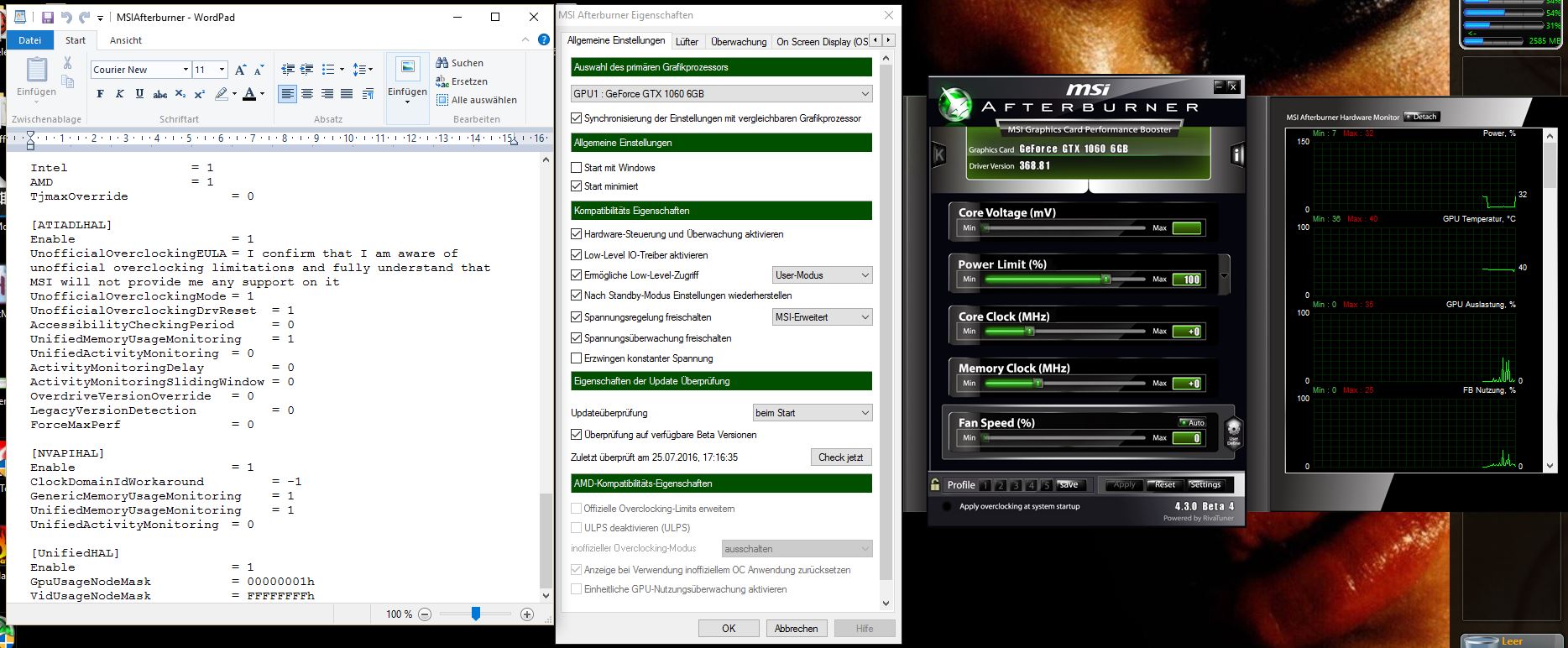Click fan User Define gear icon

click(x=1233, y=431)
